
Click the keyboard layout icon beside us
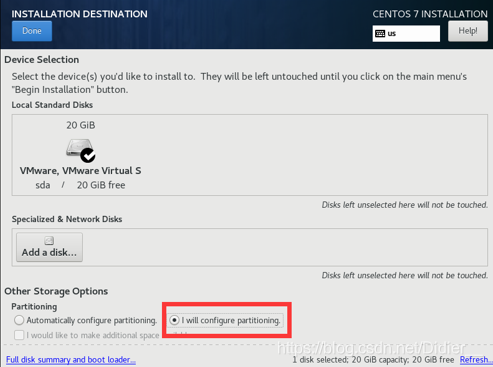coord(380,33)
